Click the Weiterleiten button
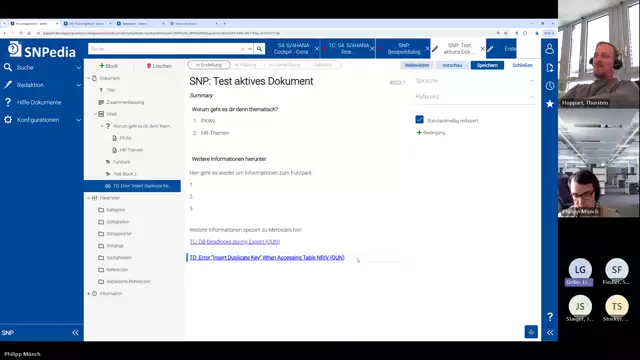640x360 pixels. [x=417, y=65]
